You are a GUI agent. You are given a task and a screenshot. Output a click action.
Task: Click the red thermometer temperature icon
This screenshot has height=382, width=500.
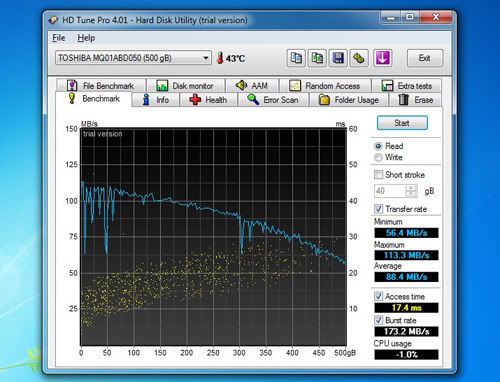[x=220, y=58]
